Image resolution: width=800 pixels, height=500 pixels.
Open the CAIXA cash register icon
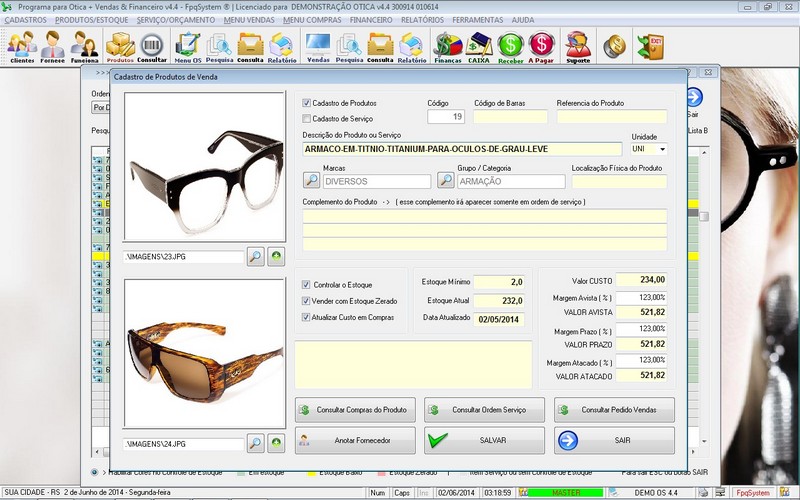[480, 46]
